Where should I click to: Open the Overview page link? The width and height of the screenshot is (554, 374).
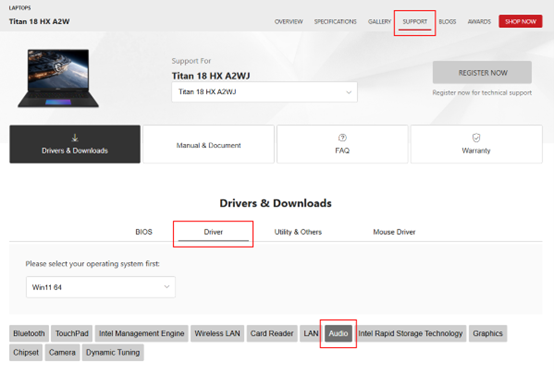(x=289, y=22)
